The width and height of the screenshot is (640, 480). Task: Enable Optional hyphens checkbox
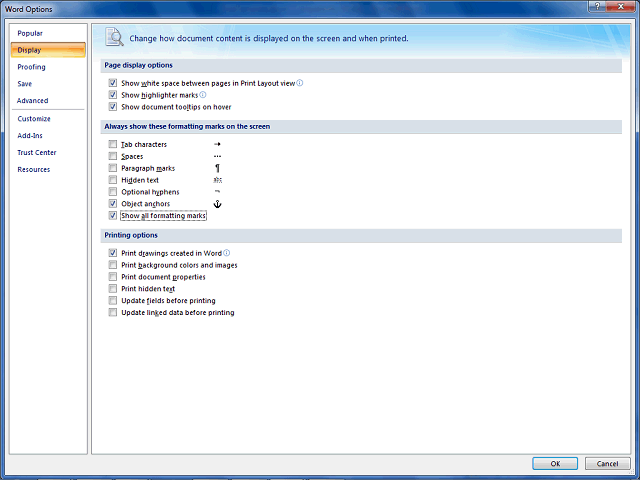point(113,191)
